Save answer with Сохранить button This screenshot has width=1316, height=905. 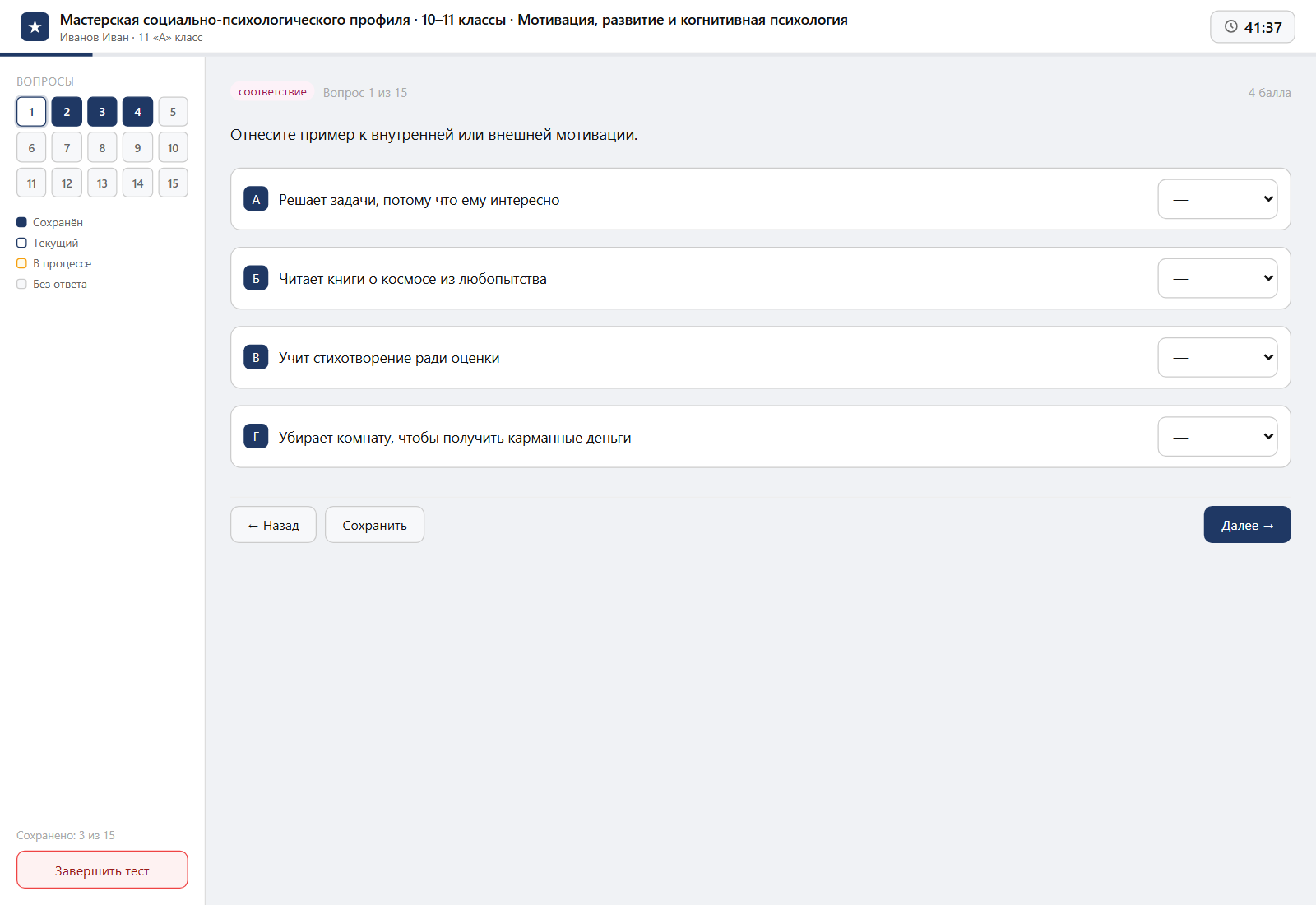coord(374,525)
